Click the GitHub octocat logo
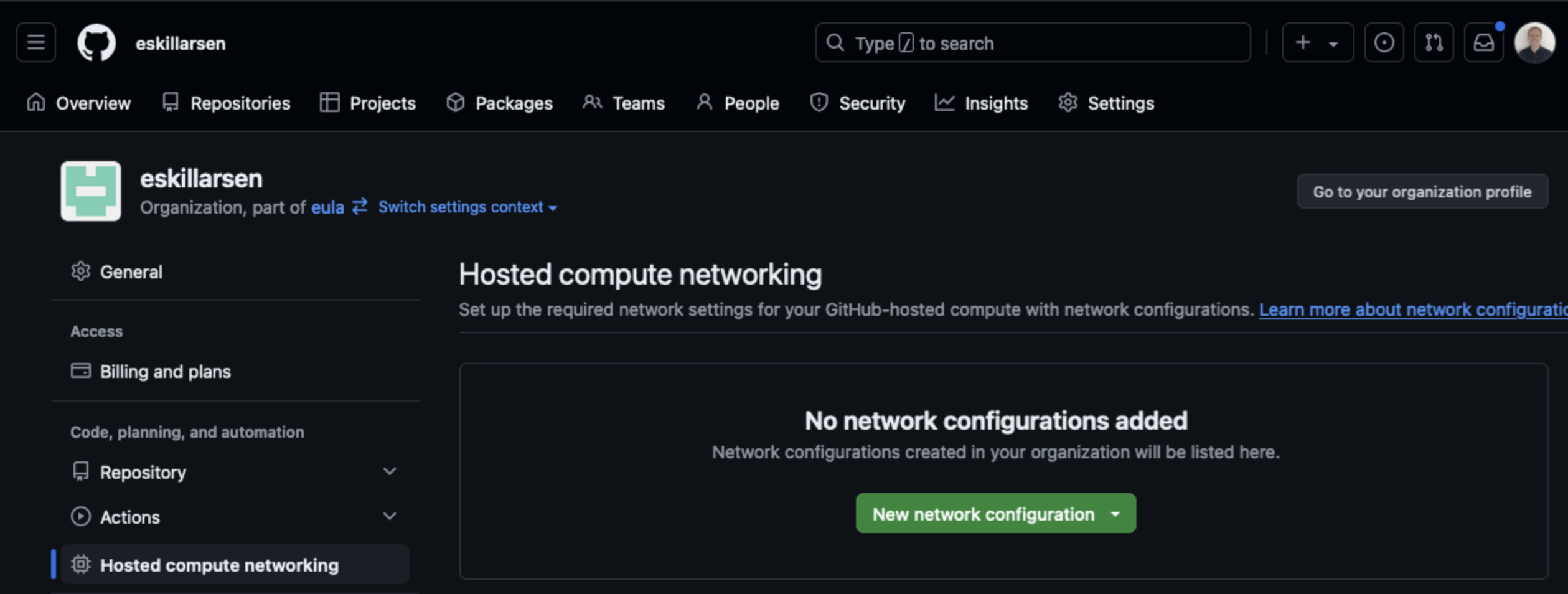Screen dimensions: 1568x594 pos(96,43)
